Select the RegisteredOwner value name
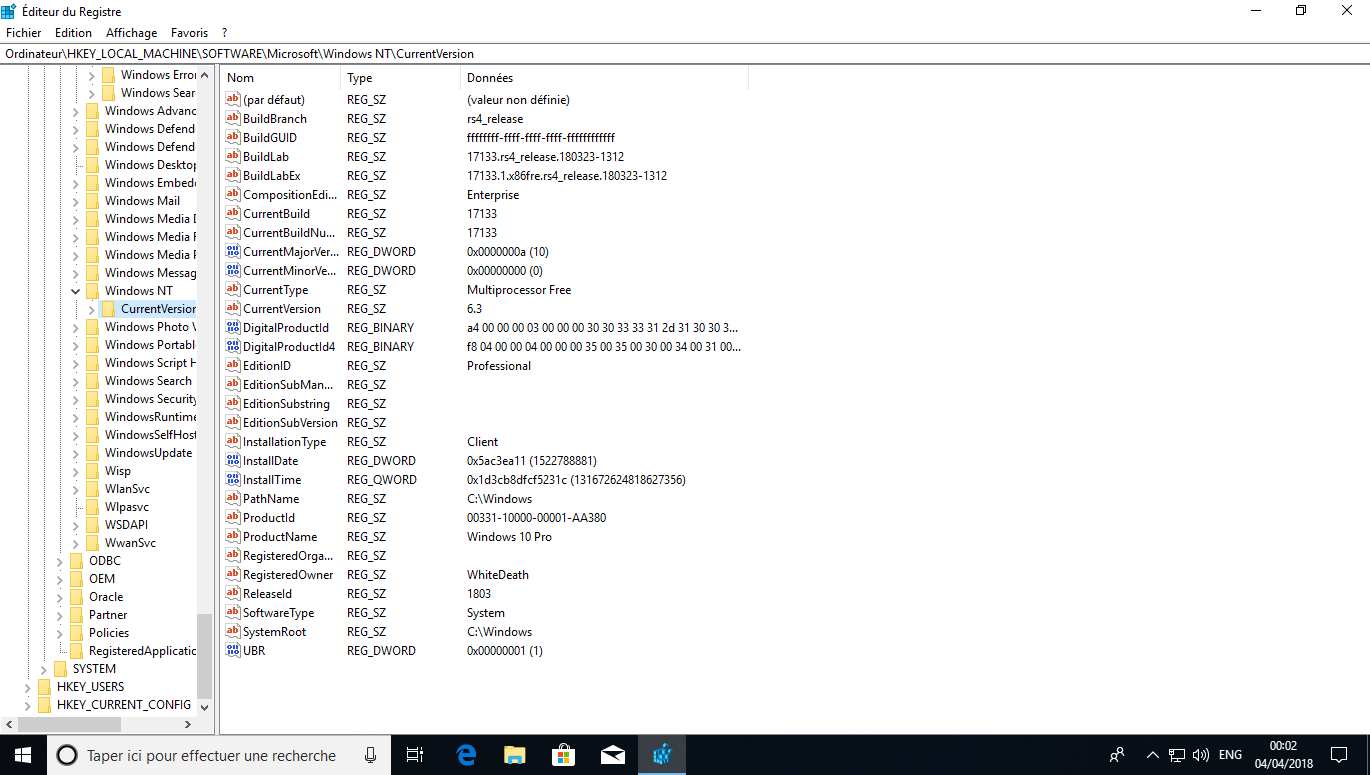This screenshot has width=1370, height=775. click(x=288, y=575)
